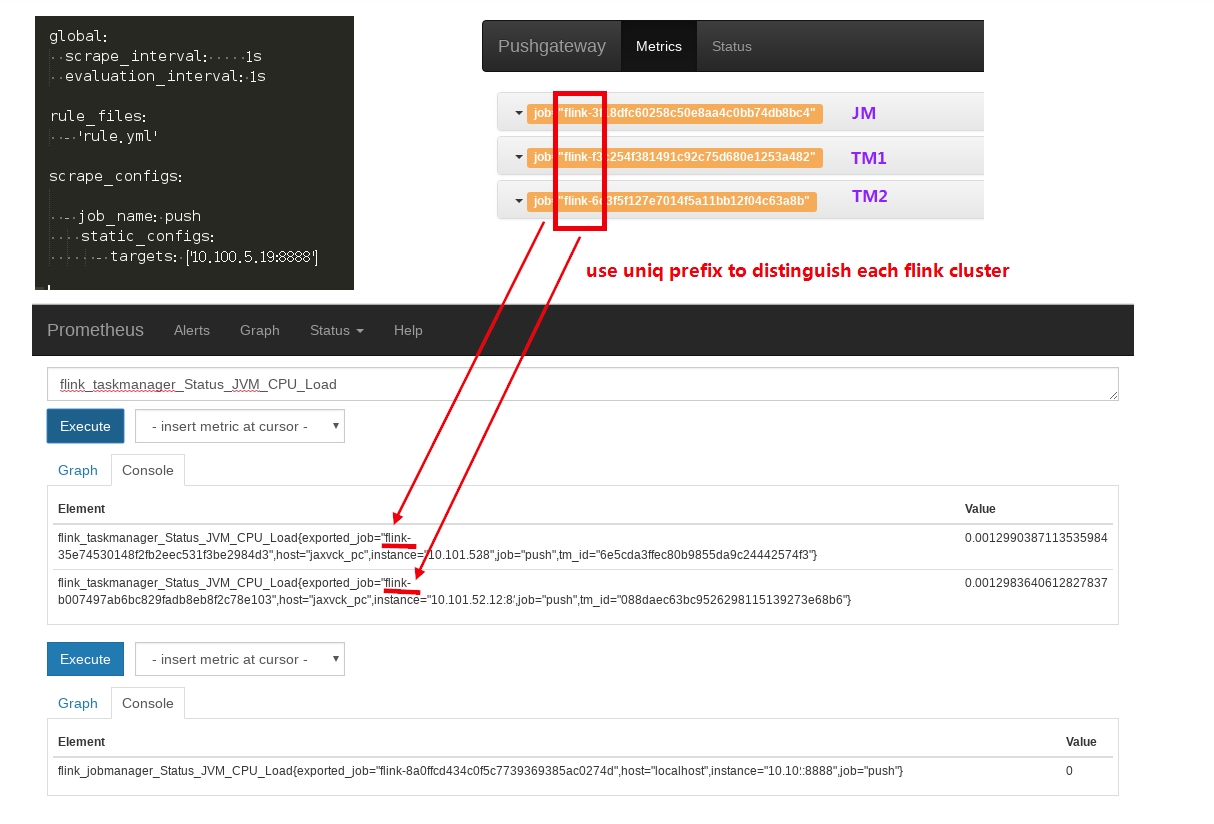Open the second insert metric at cursor dropdown
Screen dimensions: 1214x824
[240, 659]
